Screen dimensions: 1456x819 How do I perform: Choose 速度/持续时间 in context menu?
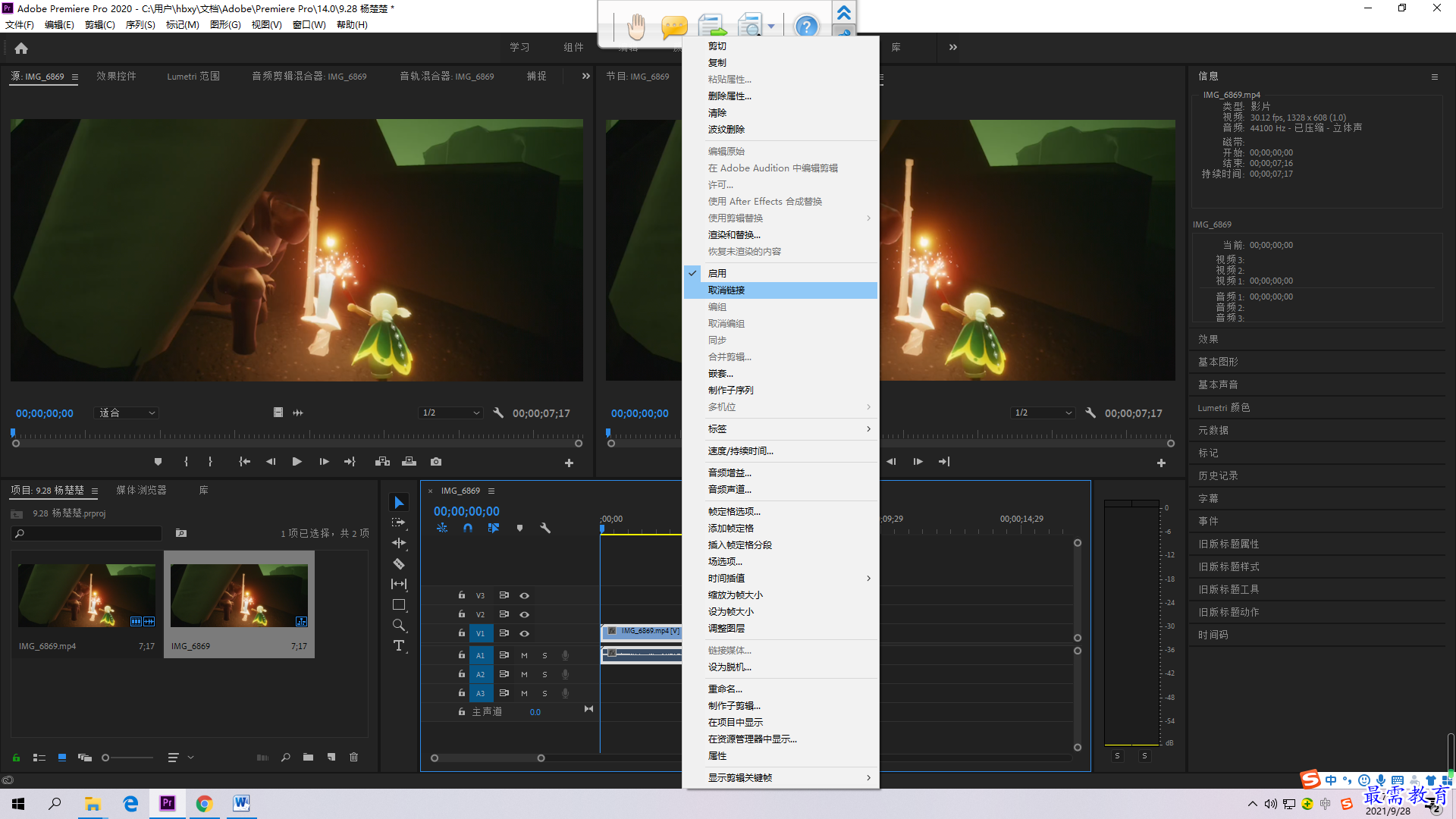tap(781, 451)
